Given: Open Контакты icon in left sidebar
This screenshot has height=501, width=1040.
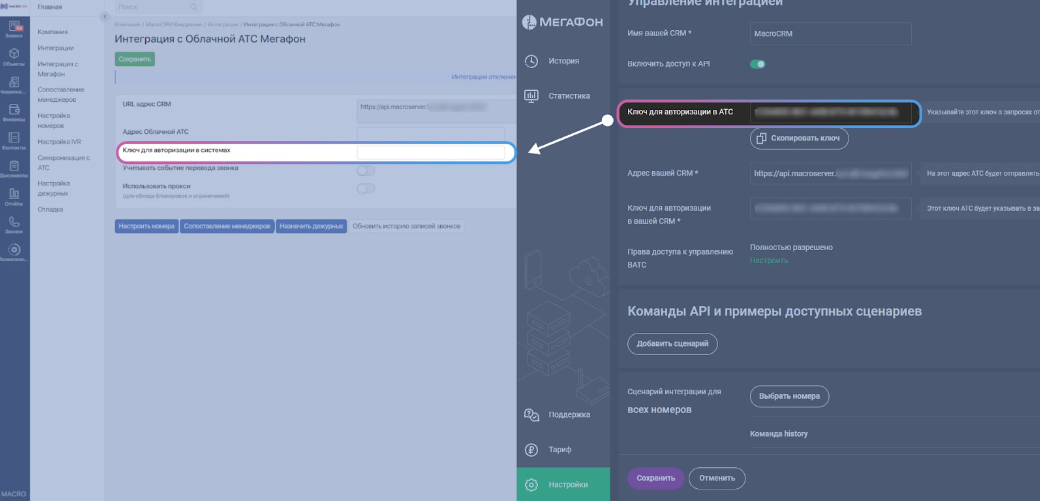Looking at the screenshot, I should (x=14, y=139).
